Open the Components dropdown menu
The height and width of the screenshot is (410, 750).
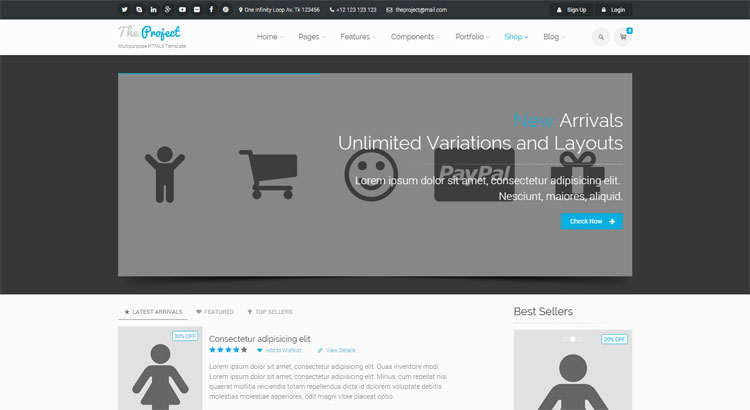click(x=415, y=37)
